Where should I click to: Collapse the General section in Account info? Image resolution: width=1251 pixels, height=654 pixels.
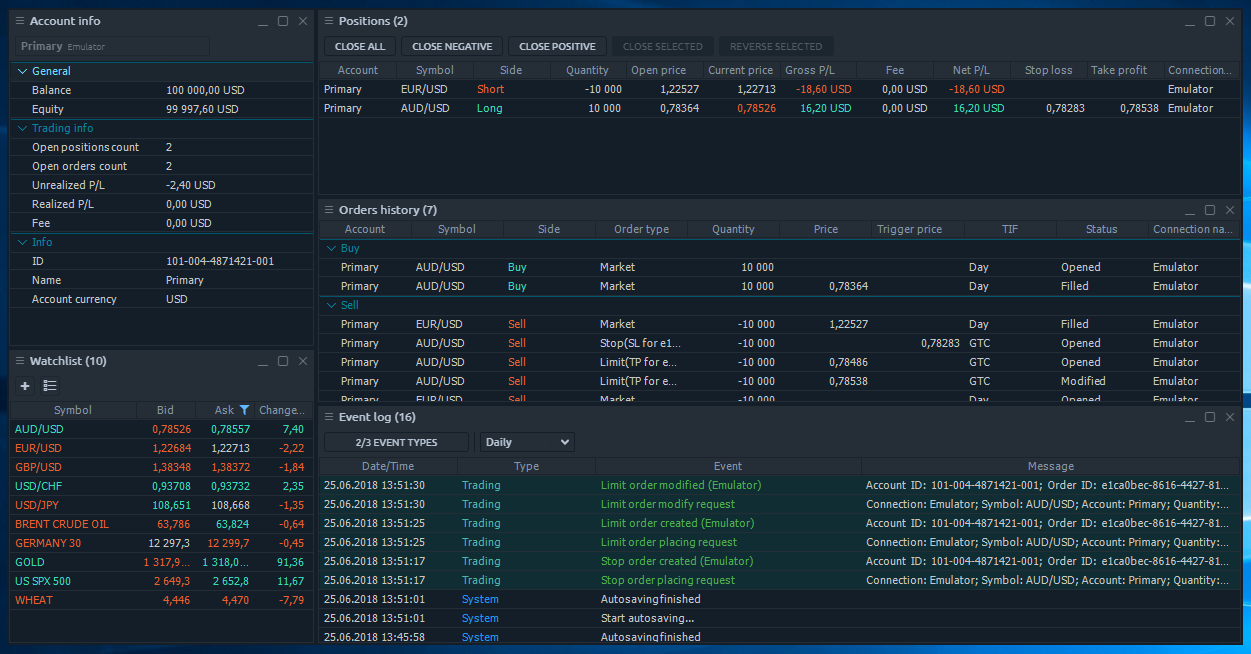tap(23, 72)
